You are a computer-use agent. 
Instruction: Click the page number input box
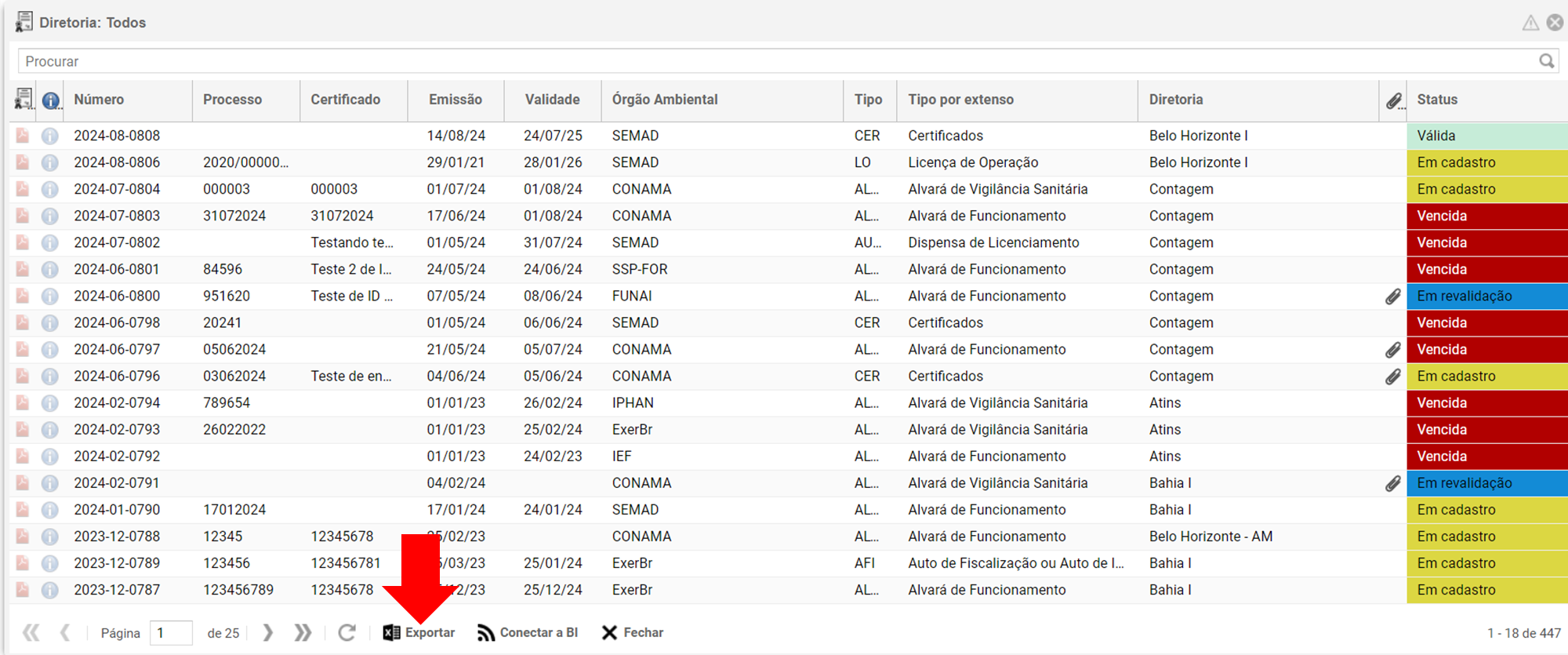pyautogui.click(x=171, y=632)
